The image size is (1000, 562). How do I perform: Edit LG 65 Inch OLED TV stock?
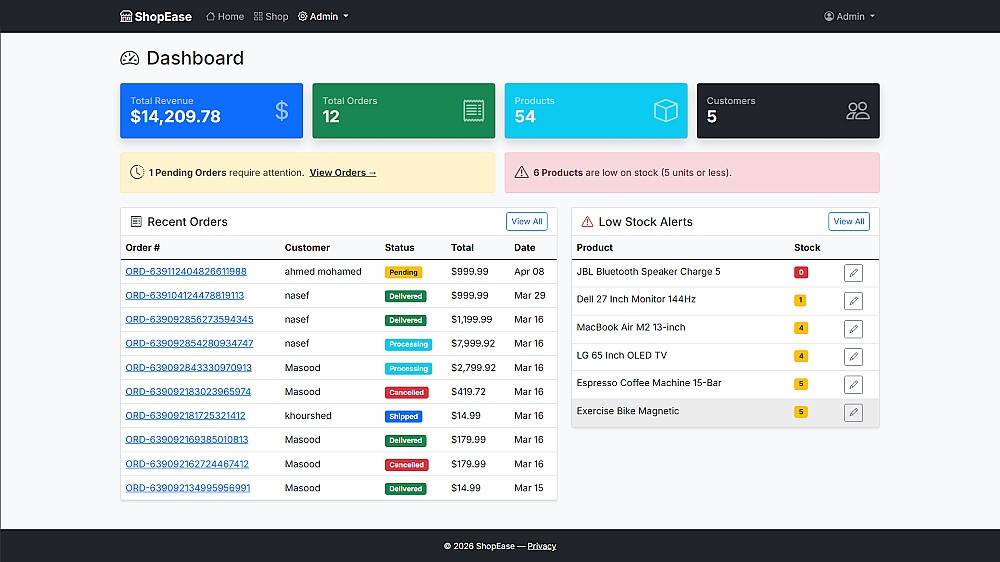click(853, 357)
